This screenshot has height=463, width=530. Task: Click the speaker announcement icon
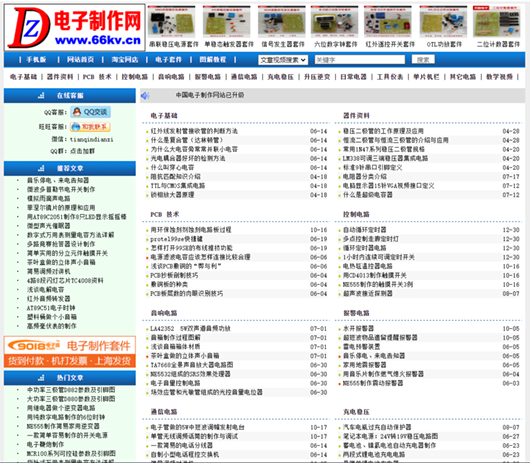[145, 96]
